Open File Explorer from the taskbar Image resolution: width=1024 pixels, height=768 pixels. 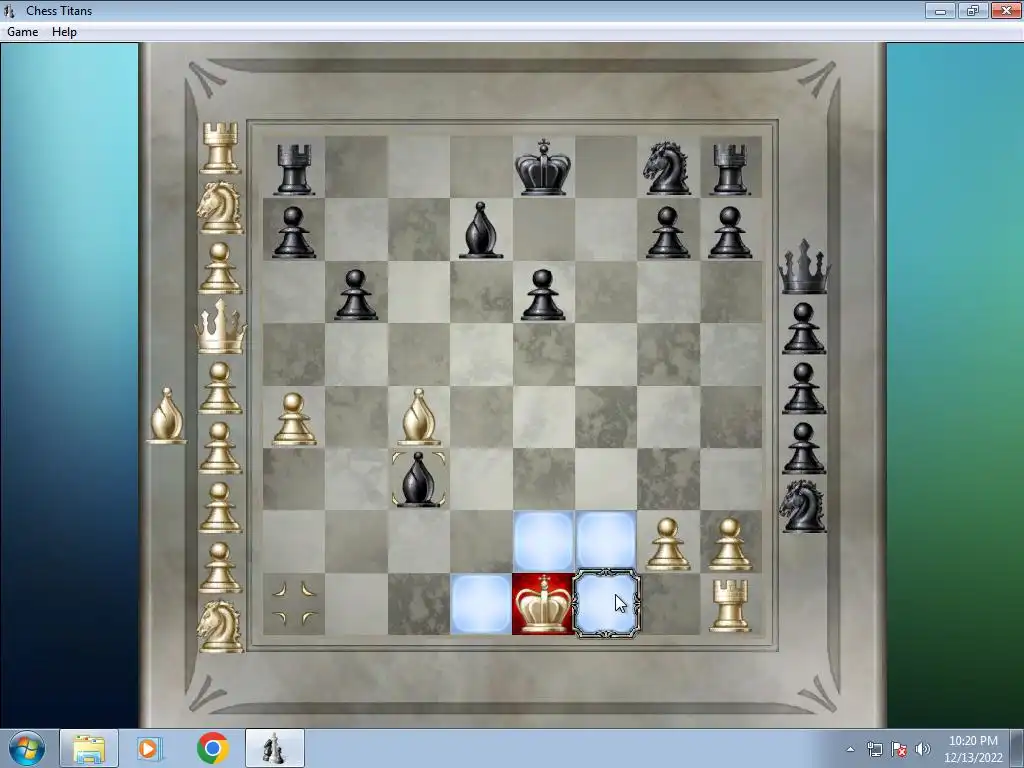(x=89, y=748)
